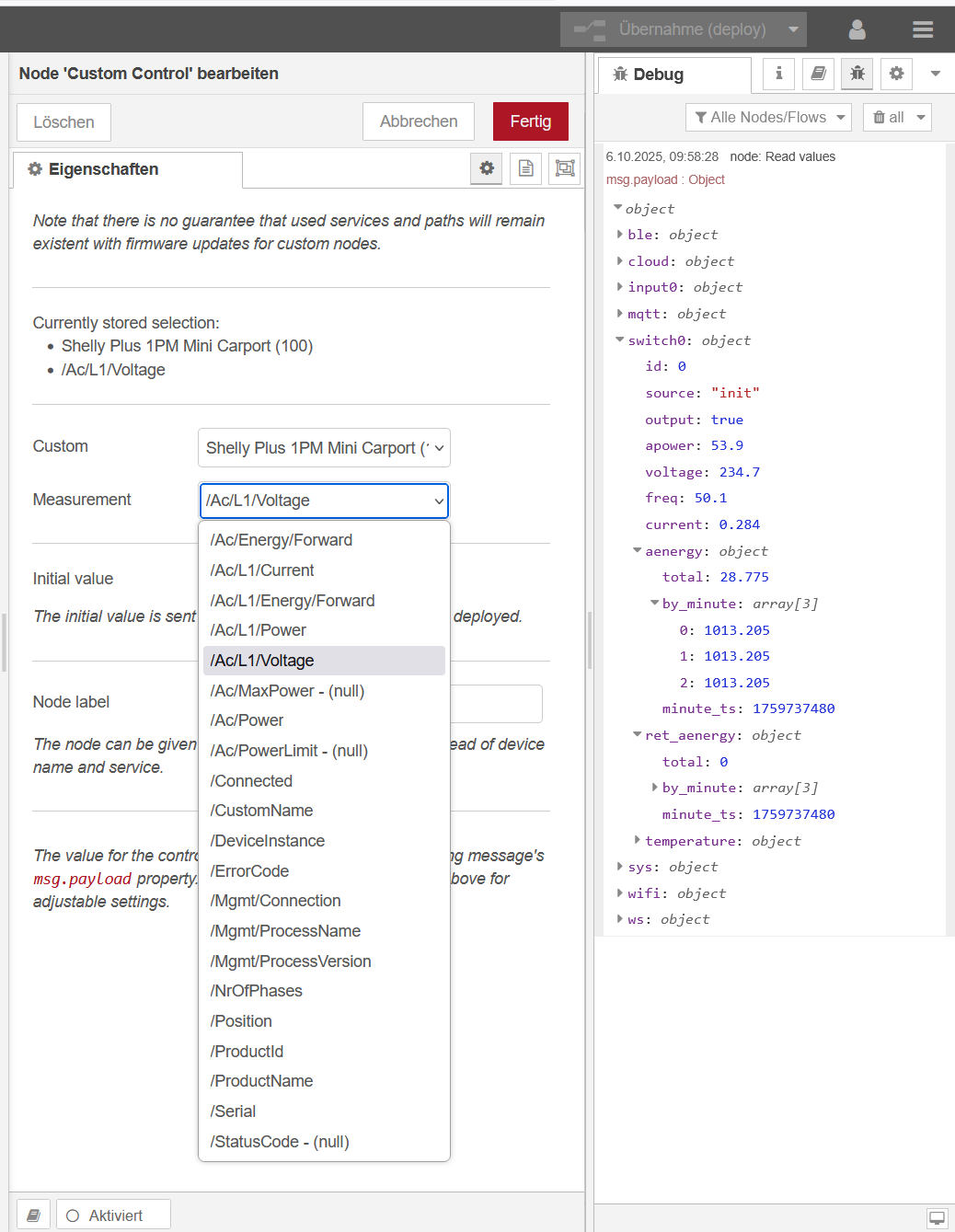The width and height of the screenshot is (955, 1232).
Task: Open the sidebar help book icon
Action: pyautogui.click(x=818, y=74)
